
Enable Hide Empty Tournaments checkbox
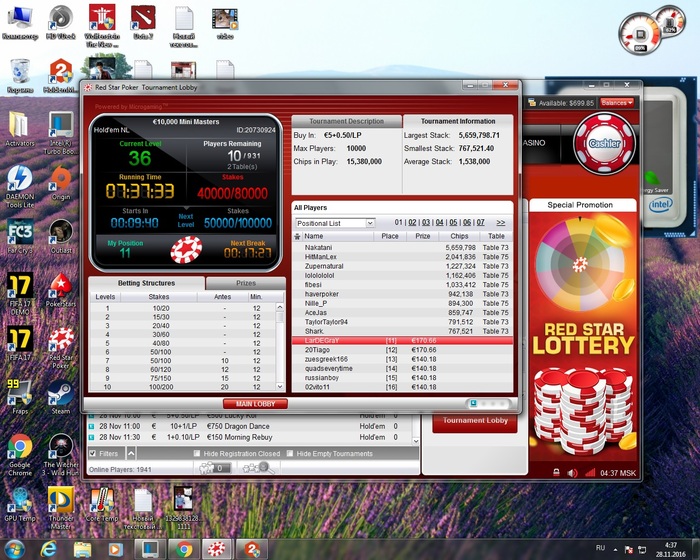coord(290,453)
